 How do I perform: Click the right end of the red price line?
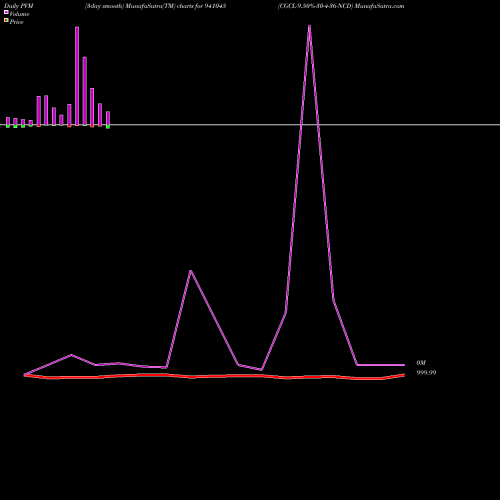coord(404,375)
